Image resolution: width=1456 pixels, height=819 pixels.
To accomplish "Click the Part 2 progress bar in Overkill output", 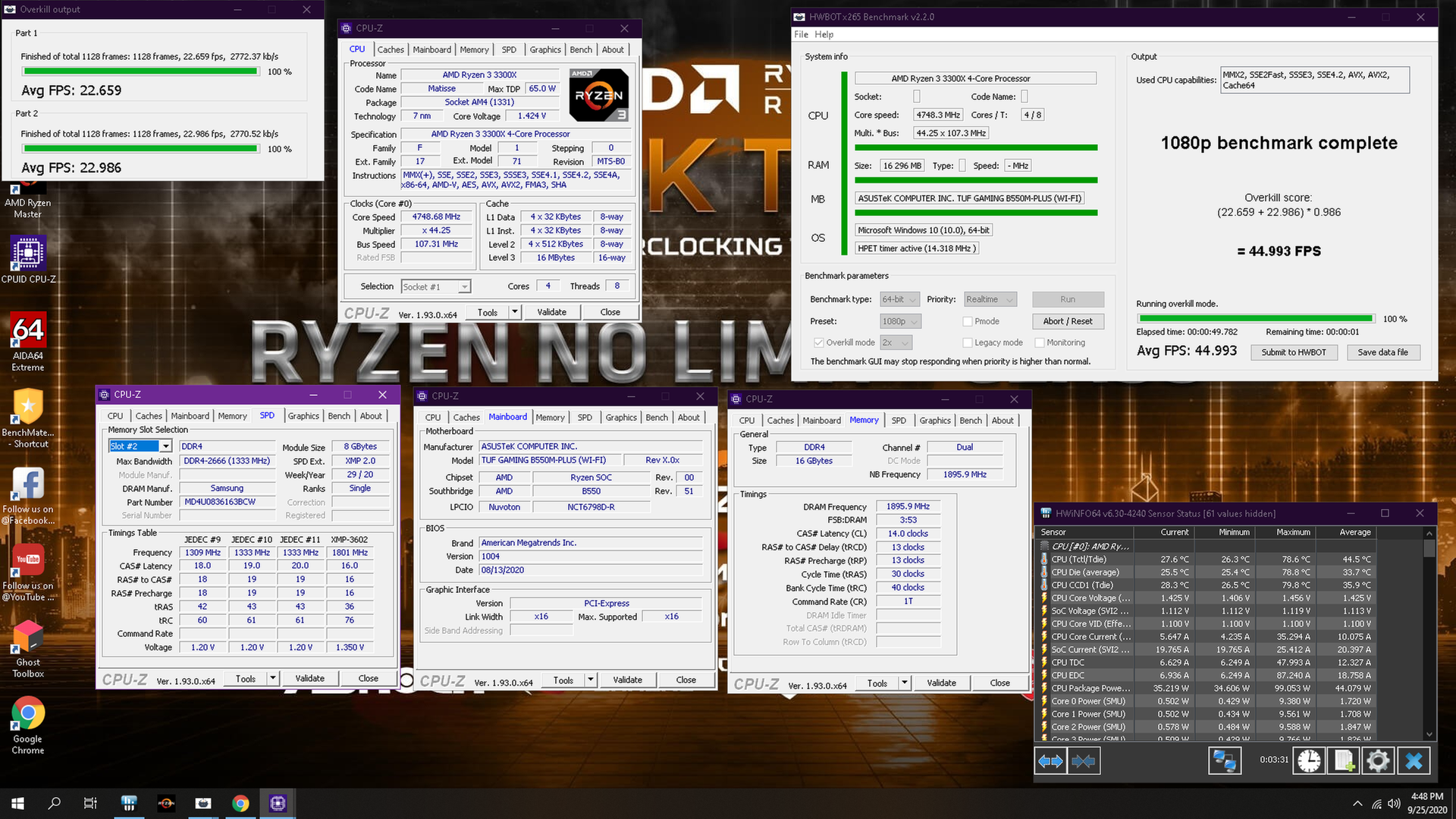I will click(141, 149).
